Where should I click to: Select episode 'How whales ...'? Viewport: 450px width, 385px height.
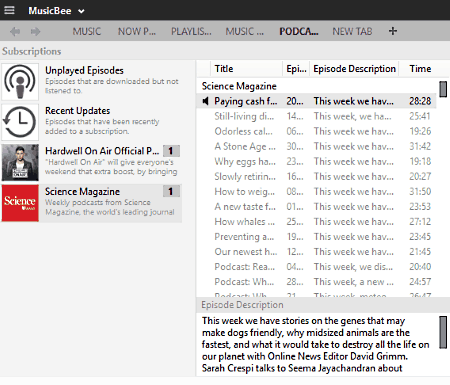tap(245, 222)
